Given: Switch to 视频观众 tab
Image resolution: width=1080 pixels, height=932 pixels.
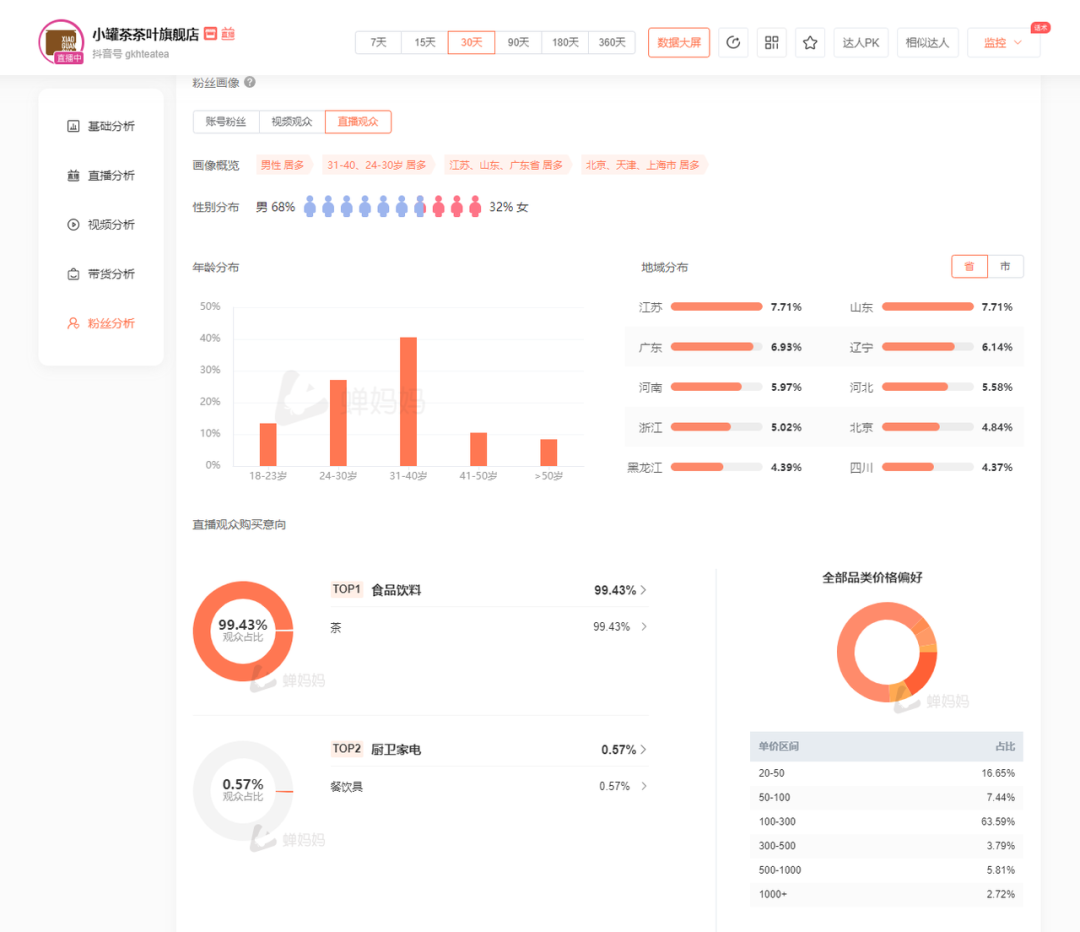Looking at the screenshot, I should [x=292, y=122].
